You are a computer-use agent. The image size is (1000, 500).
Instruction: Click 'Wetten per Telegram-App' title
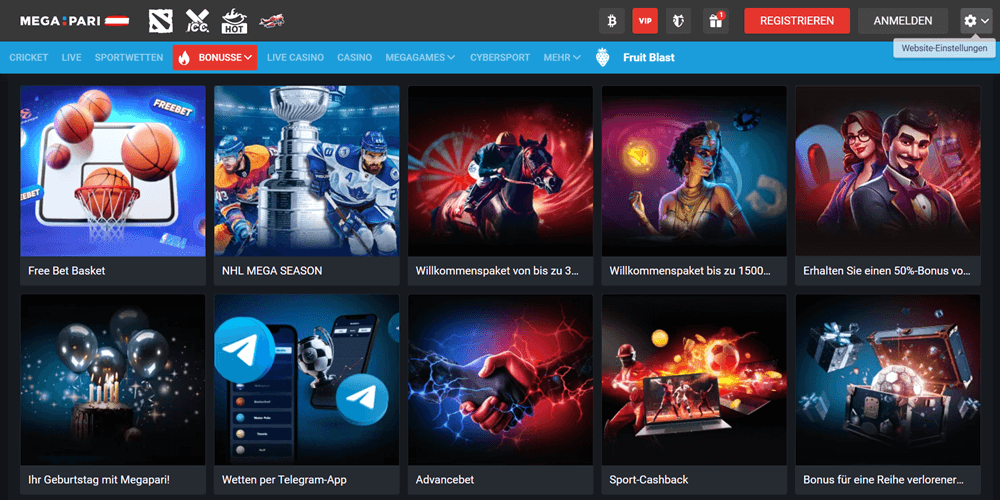coord(284,480)
